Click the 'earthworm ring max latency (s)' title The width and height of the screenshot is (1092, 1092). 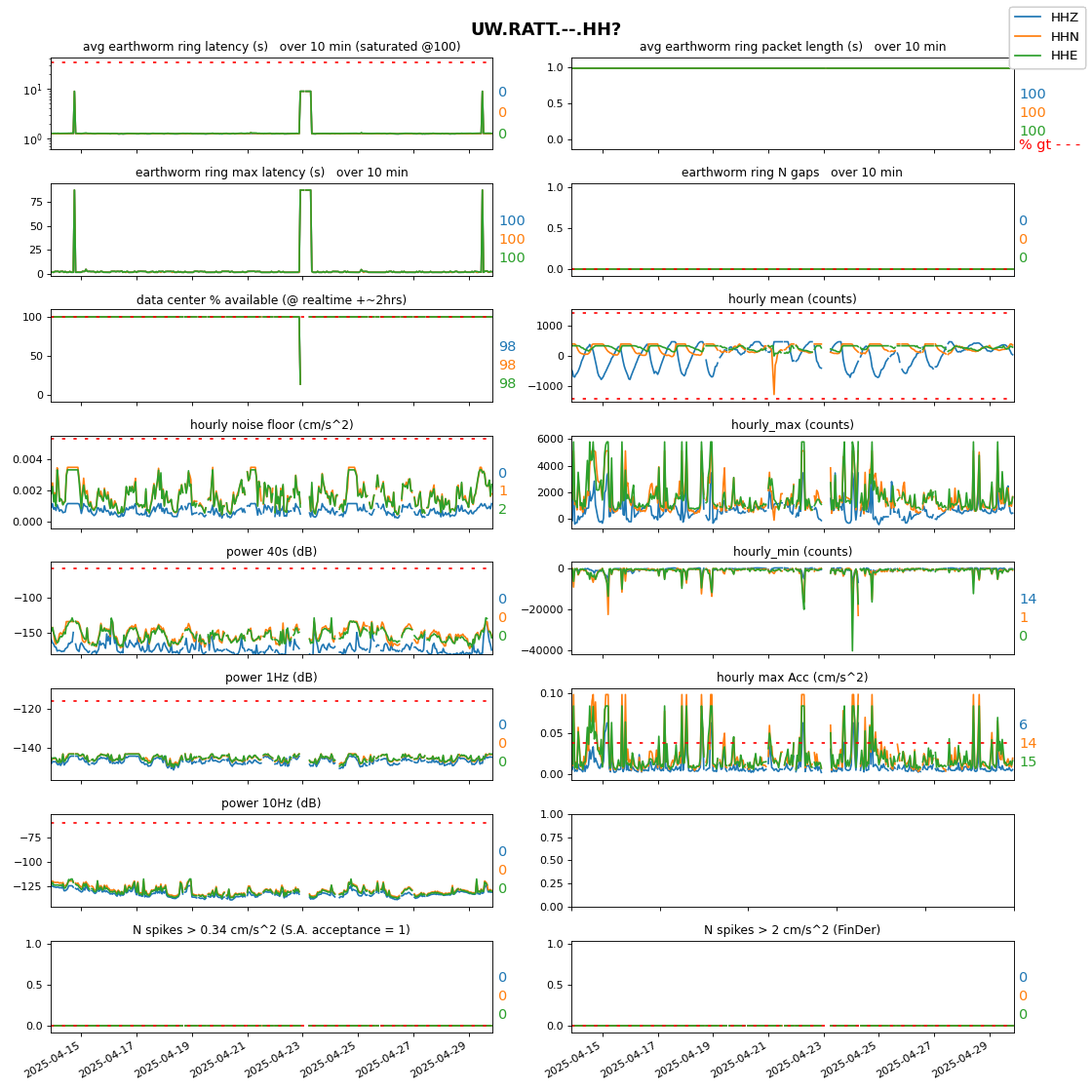click(x=272, y=172)
